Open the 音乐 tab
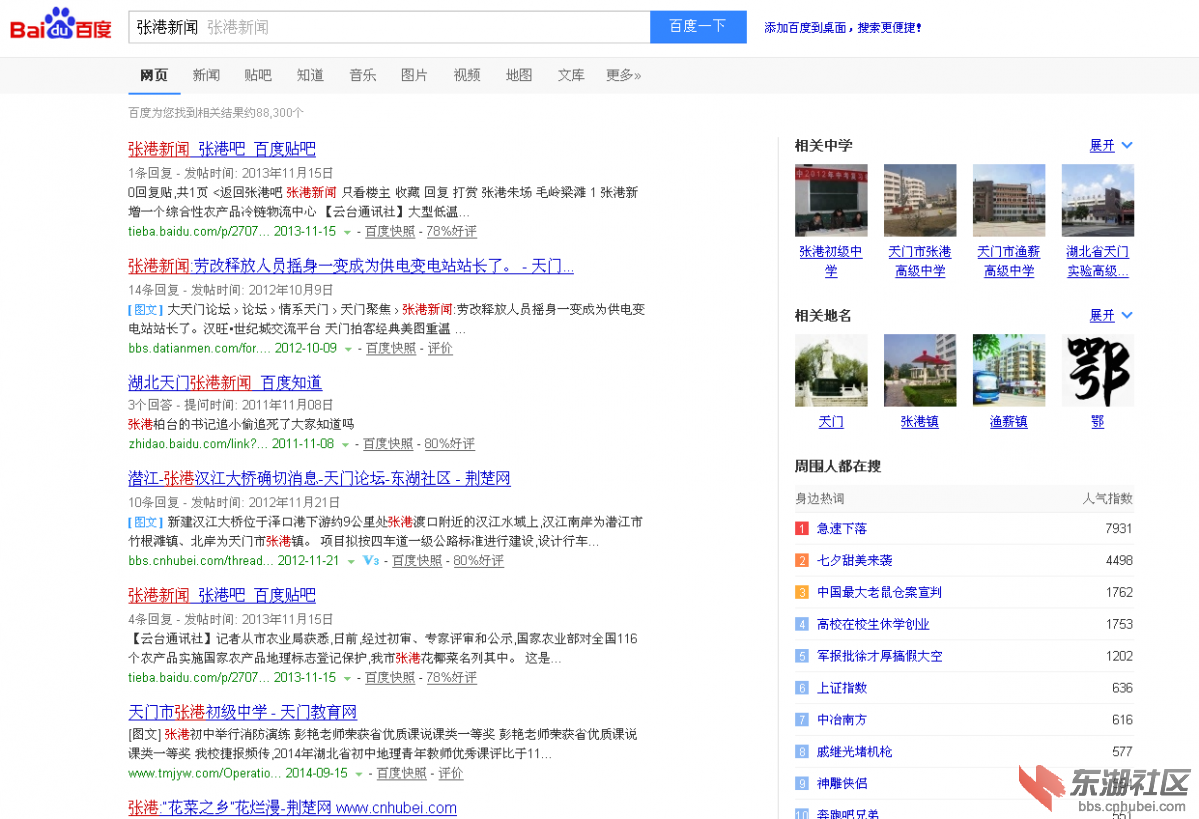This screenshot has height=819, width=1199. click(362, 75)
